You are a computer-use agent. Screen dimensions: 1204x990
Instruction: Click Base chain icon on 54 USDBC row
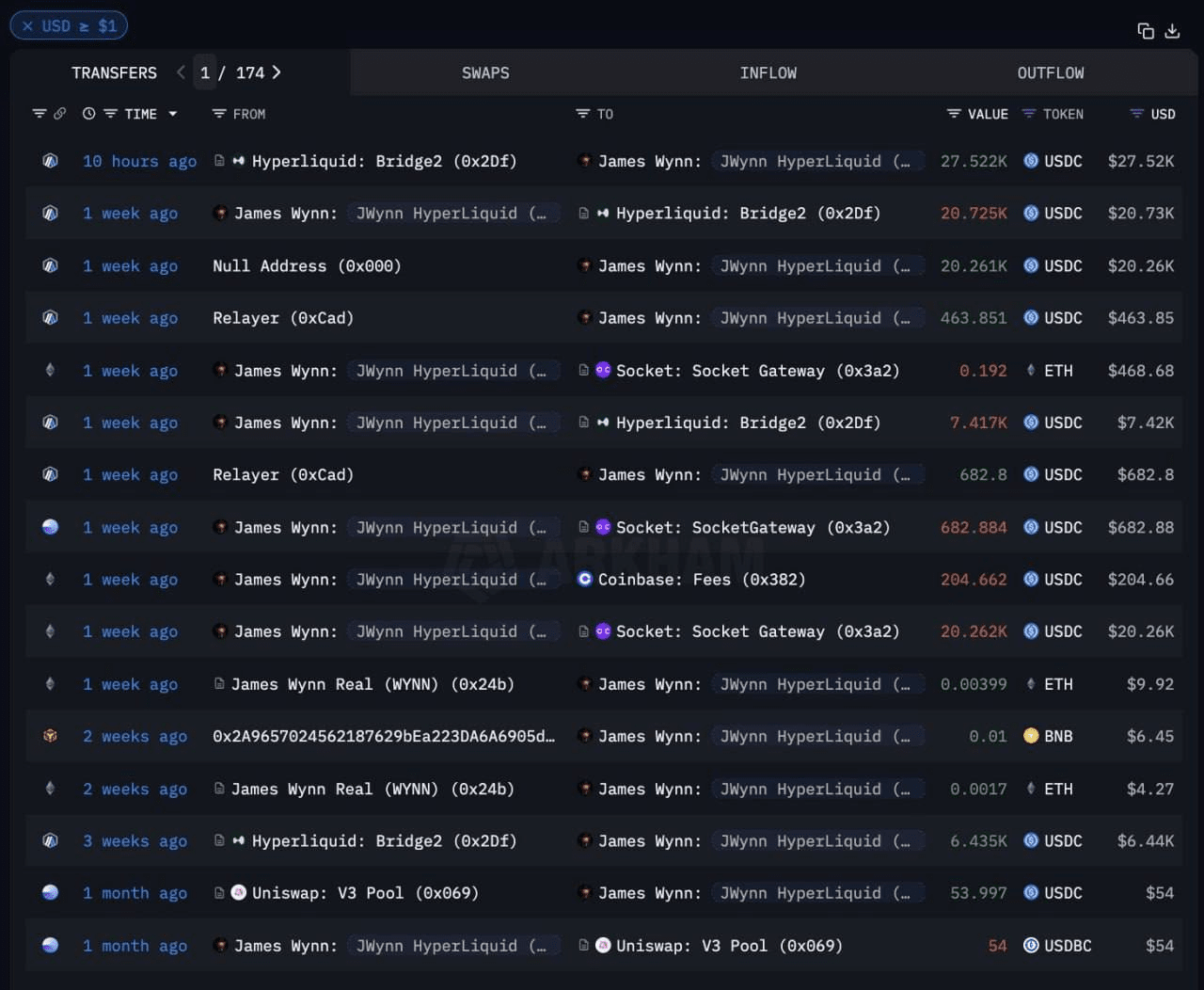click(51, 945)
